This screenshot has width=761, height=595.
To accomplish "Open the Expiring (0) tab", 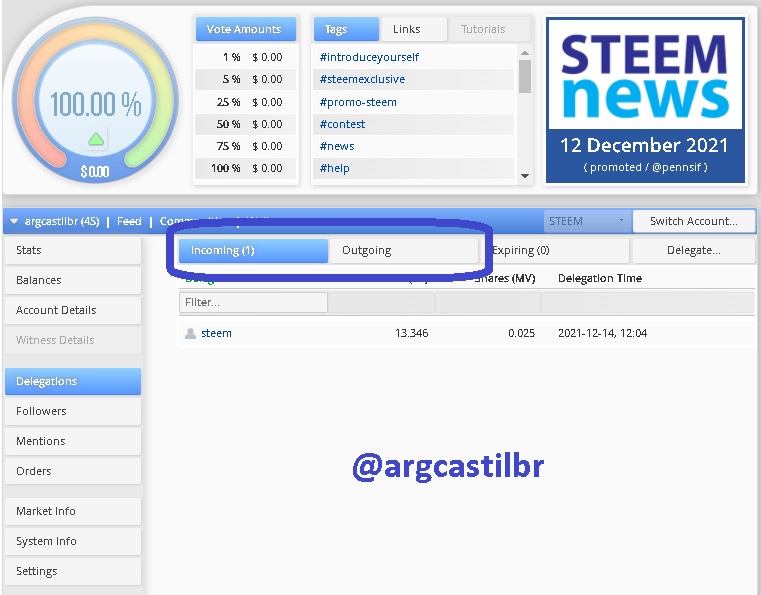I will [x=555, y=250].
